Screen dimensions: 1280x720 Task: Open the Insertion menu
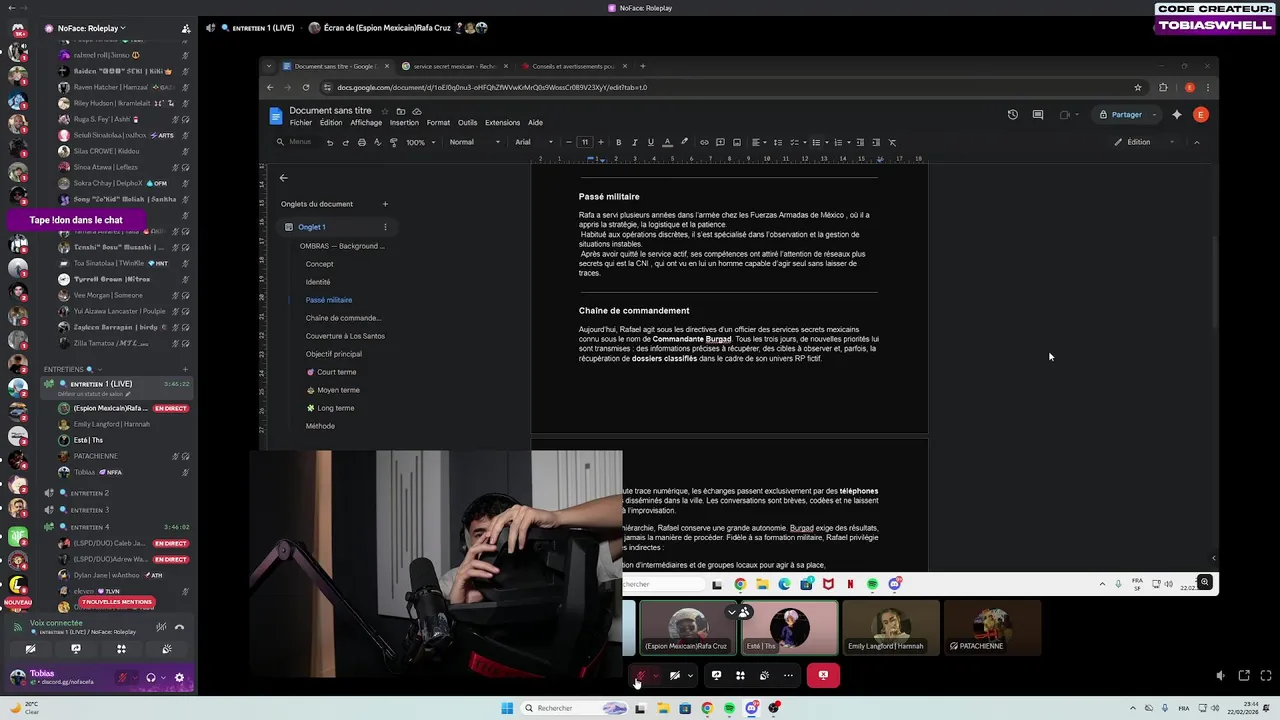coord(404,123)
